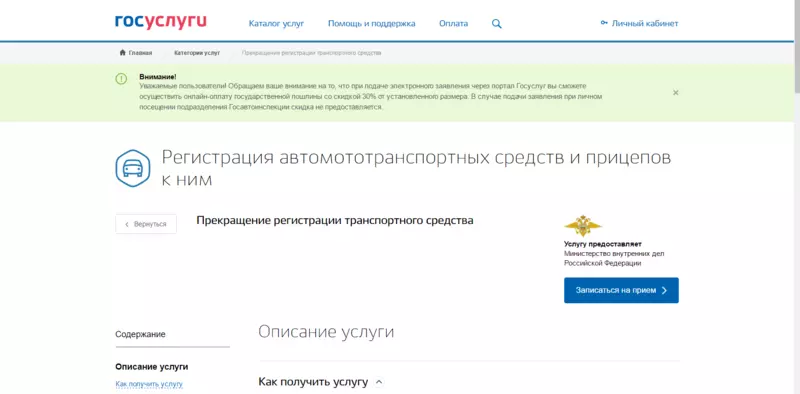Click the page vertical scrollbar
This screenshot has width=800, height=394.
(797, 197)
